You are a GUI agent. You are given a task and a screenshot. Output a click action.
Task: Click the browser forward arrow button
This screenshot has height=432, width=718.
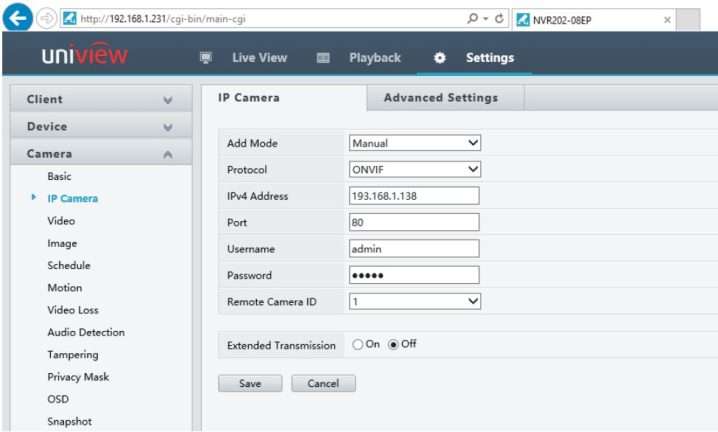[45, 19]
